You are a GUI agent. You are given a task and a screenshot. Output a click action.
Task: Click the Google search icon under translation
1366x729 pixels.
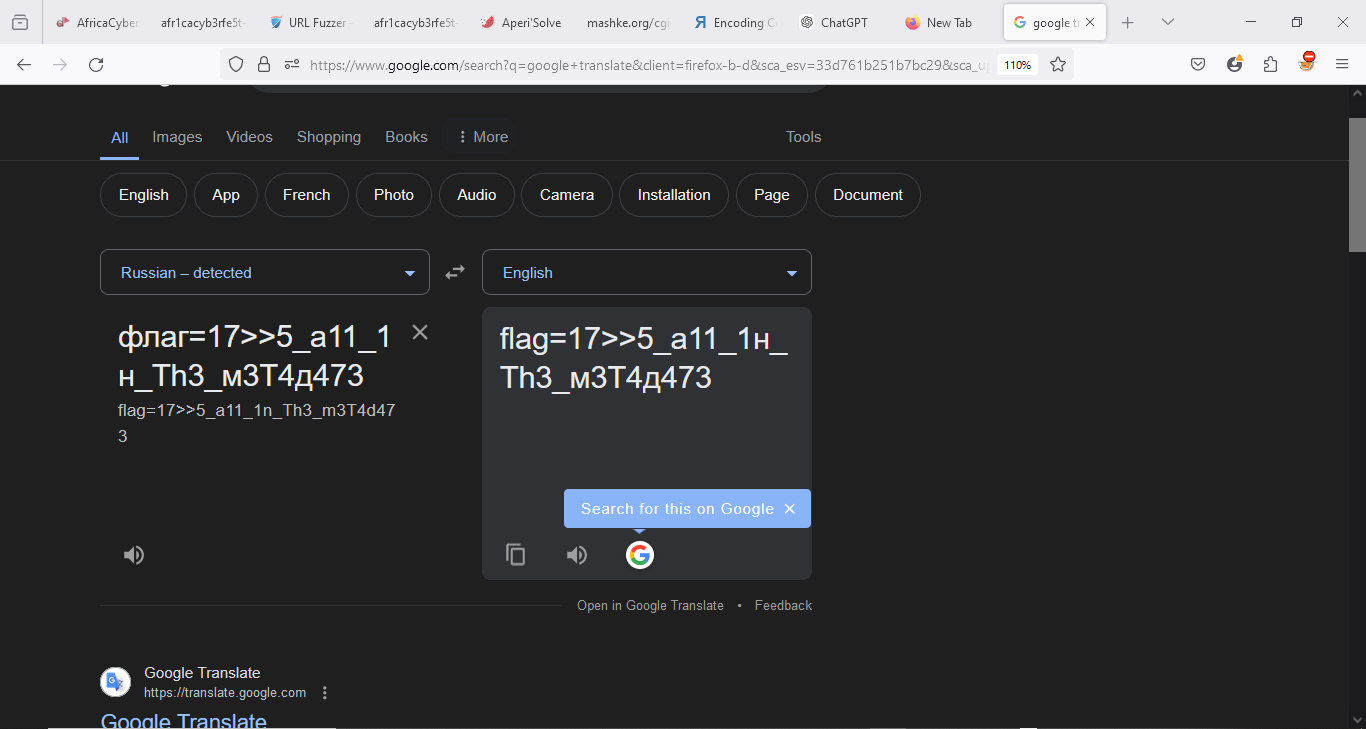pos(640,555)
